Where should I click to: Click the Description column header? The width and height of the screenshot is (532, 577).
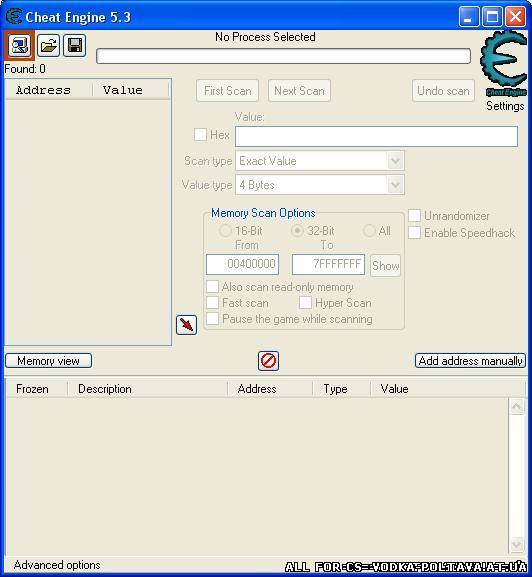[148, 389]
